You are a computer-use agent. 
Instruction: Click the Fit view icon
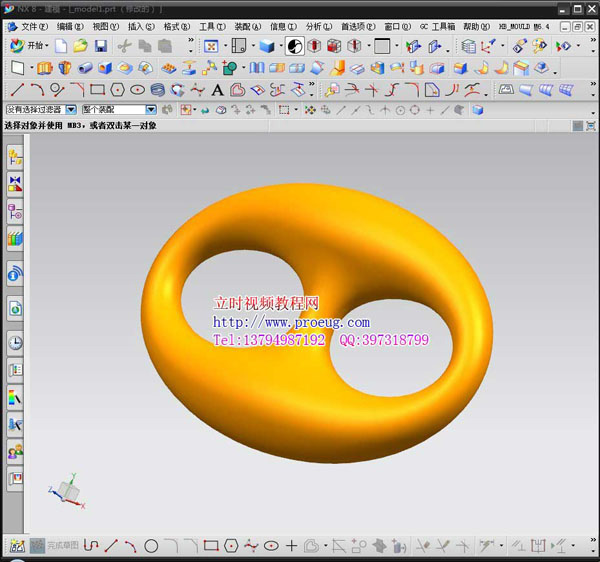point(211,46)
